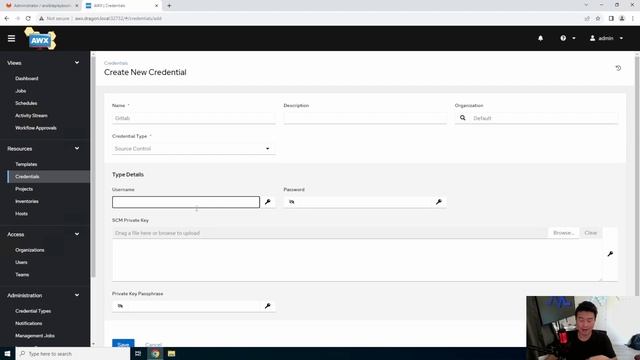This screenshot has height=360, width=640.
Task: Switch to the first browser tab
Action: [41, 6]
